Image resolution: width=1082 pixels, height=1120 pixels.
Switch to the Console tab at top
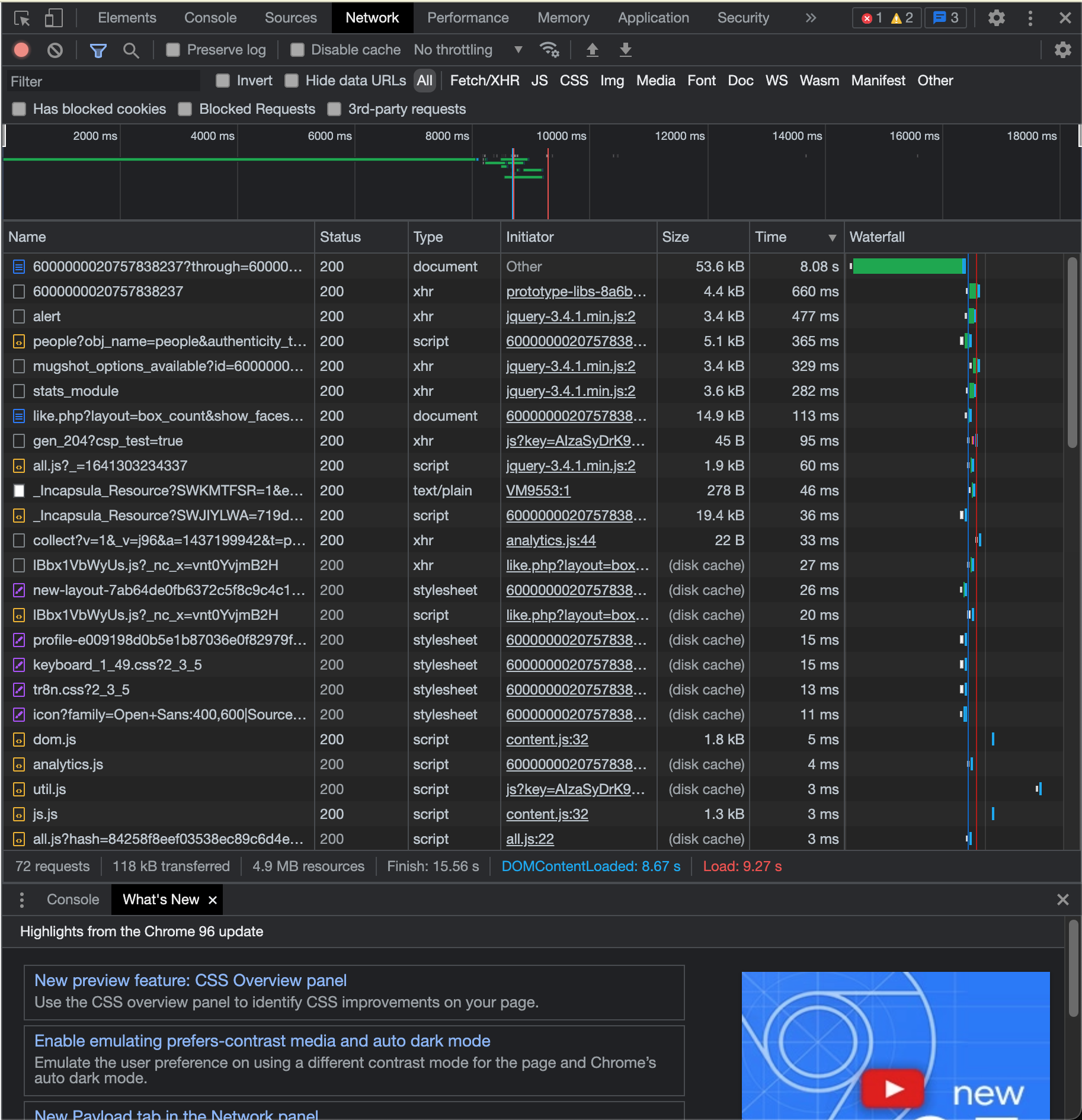[210, 18]
